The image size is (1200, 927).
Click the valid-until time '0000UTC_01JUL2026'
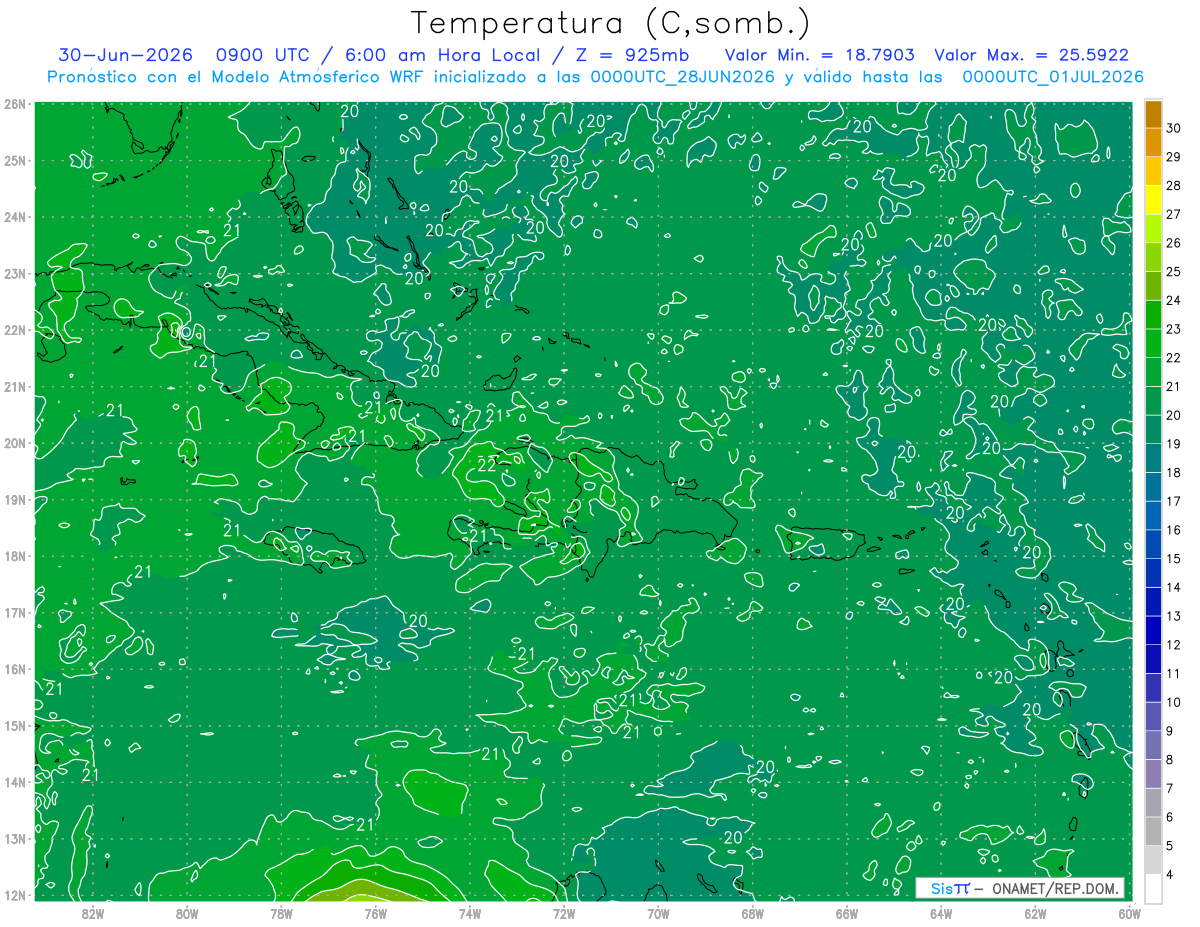(x=1053, y=77)
